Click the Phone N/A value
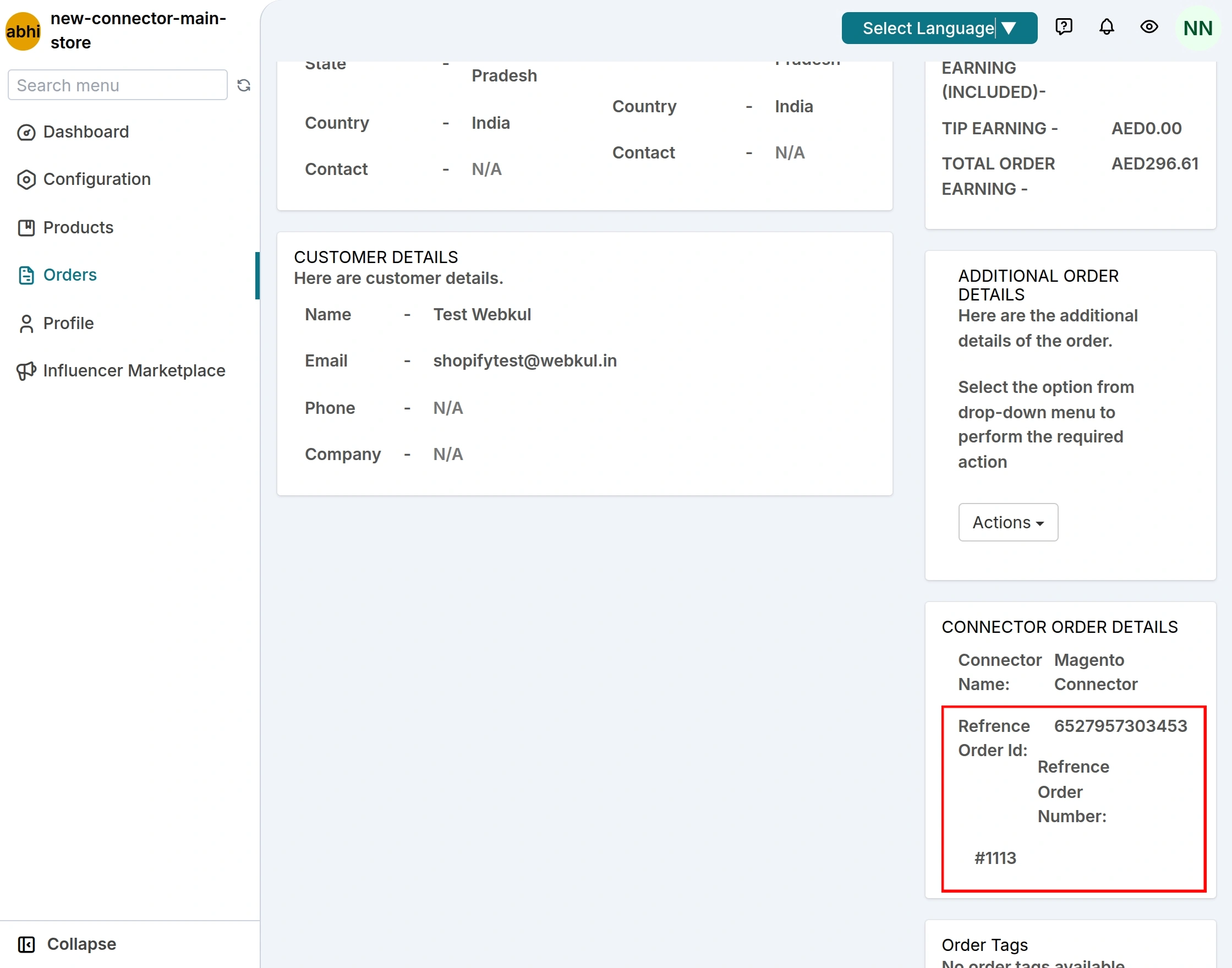 point(448,408)
